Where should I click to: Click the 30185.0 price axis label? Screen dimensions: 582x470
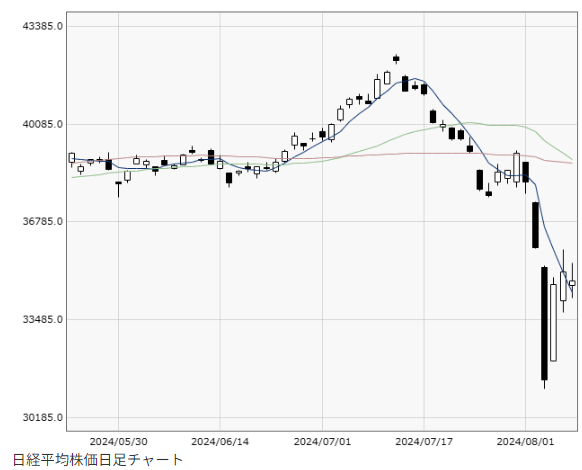coord(42,417)
